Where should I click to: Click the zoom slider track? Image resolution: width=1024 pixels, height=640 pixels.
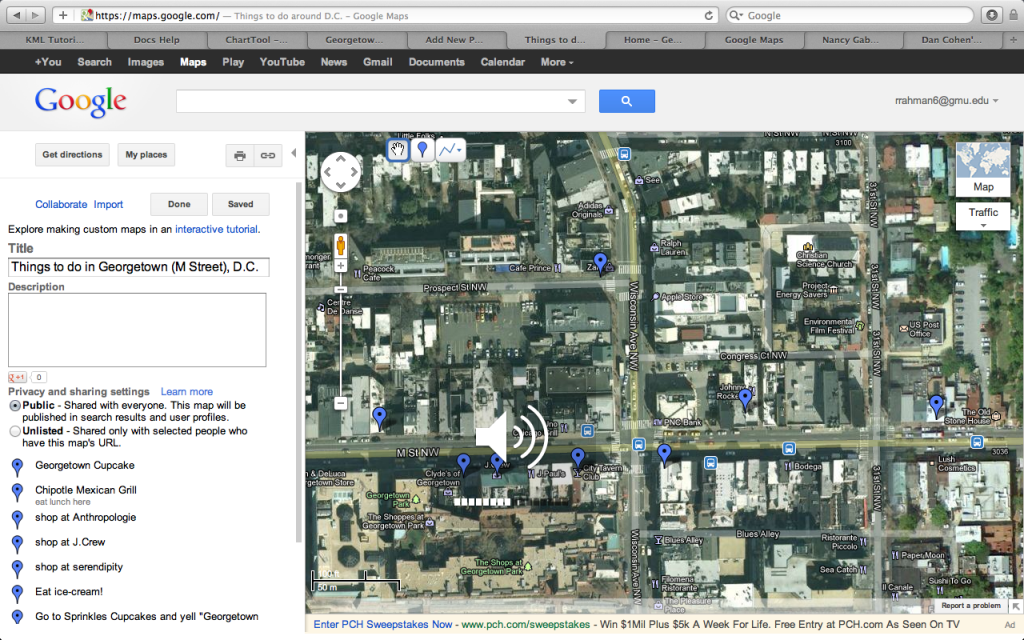coord(340,343)
